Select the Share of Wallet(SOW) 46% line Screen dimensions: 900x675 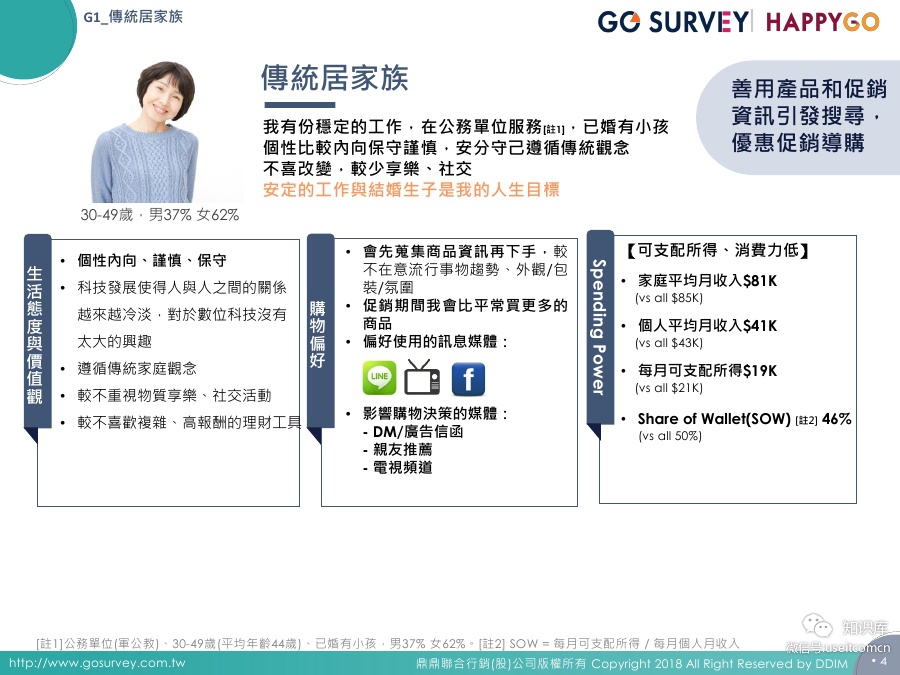744,418
